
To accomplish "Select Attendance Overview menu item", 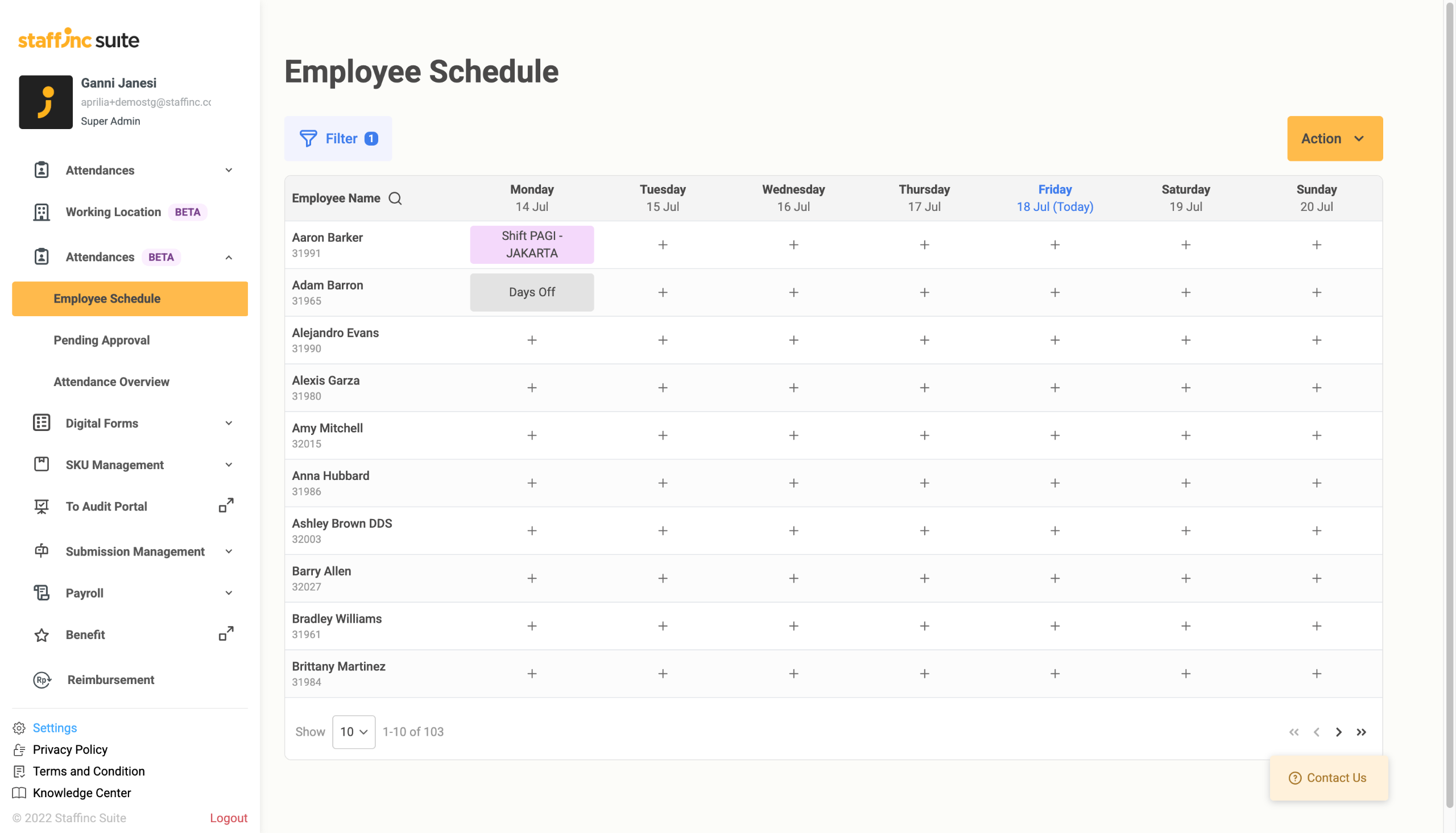I will click(x=111, y=382).
